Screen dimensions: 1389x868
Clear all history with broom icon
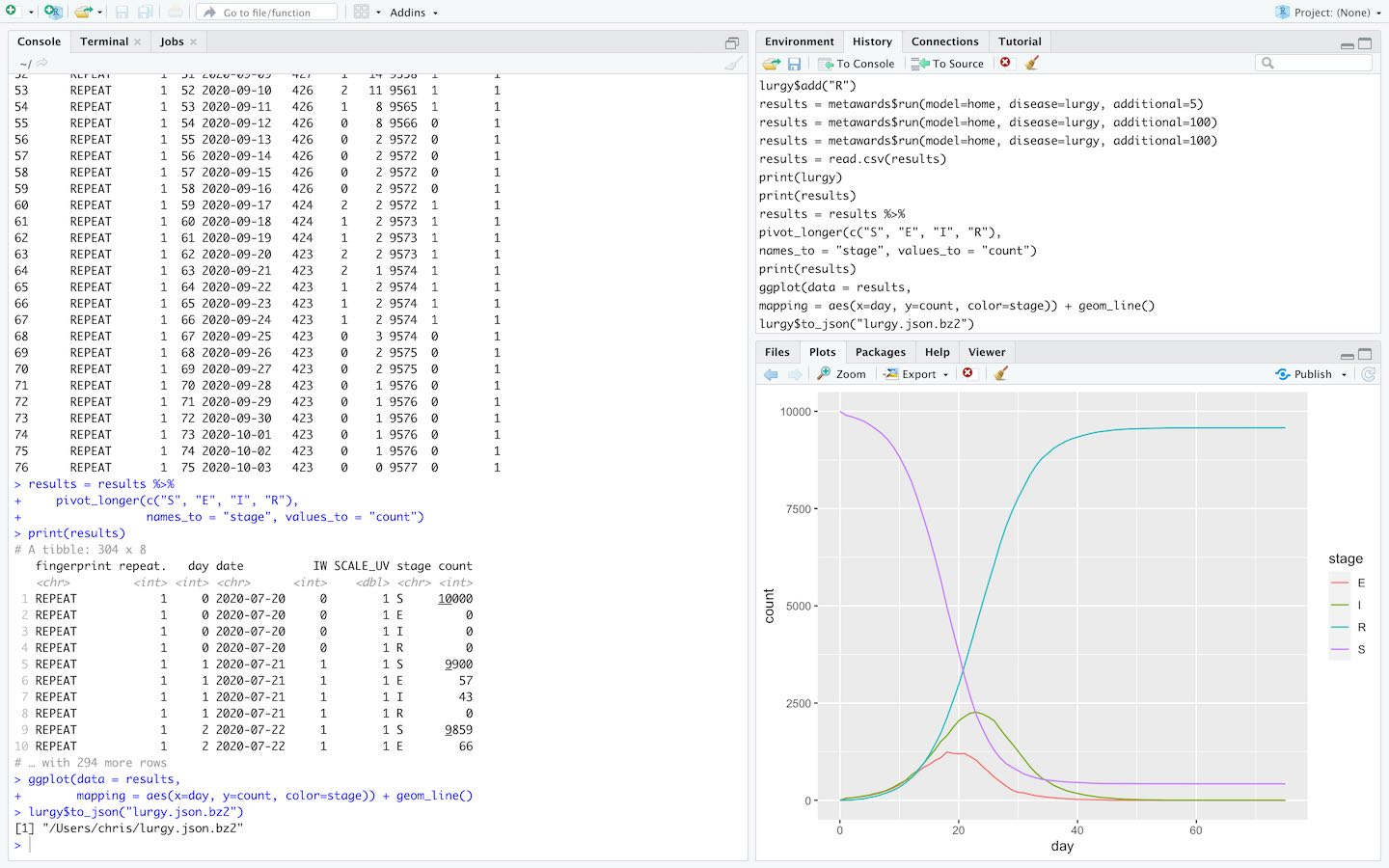[1032, 63]
